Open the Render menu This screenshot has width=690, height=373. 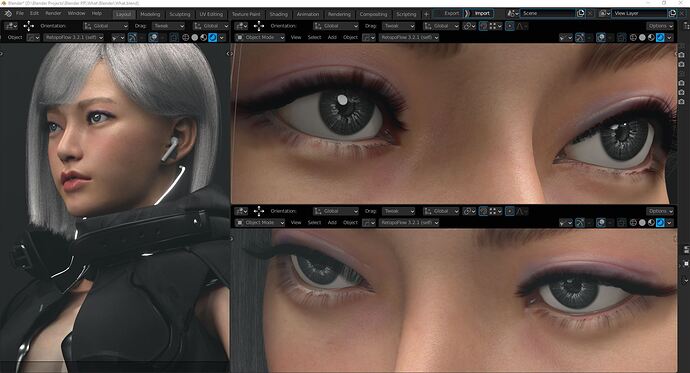click(53, 14)
